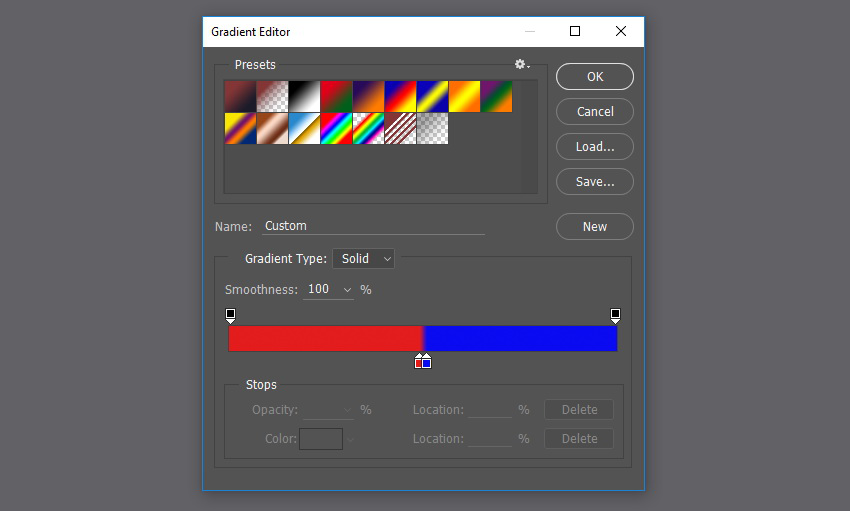Create a New gradient preset
850x511 pixels.
point(595,227)
